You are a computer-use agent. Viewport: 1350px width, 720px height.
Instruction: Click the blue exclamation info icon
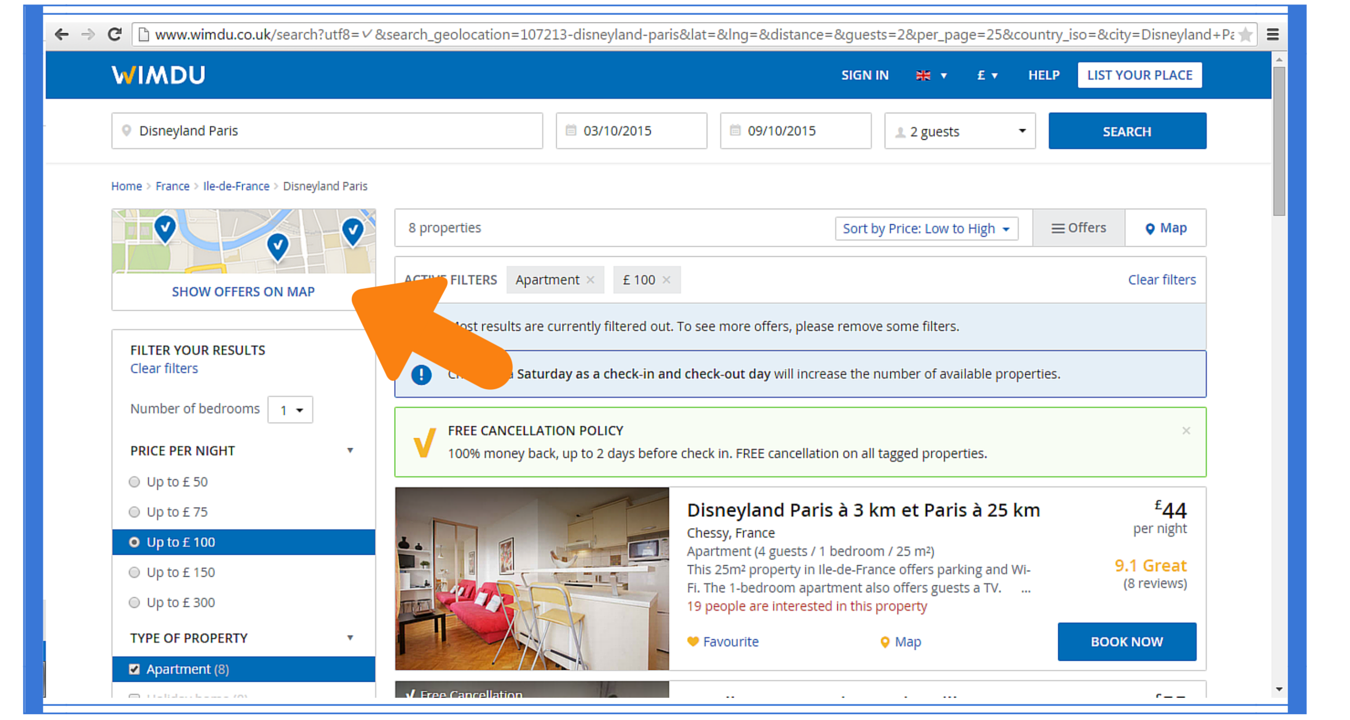[422, 374]
